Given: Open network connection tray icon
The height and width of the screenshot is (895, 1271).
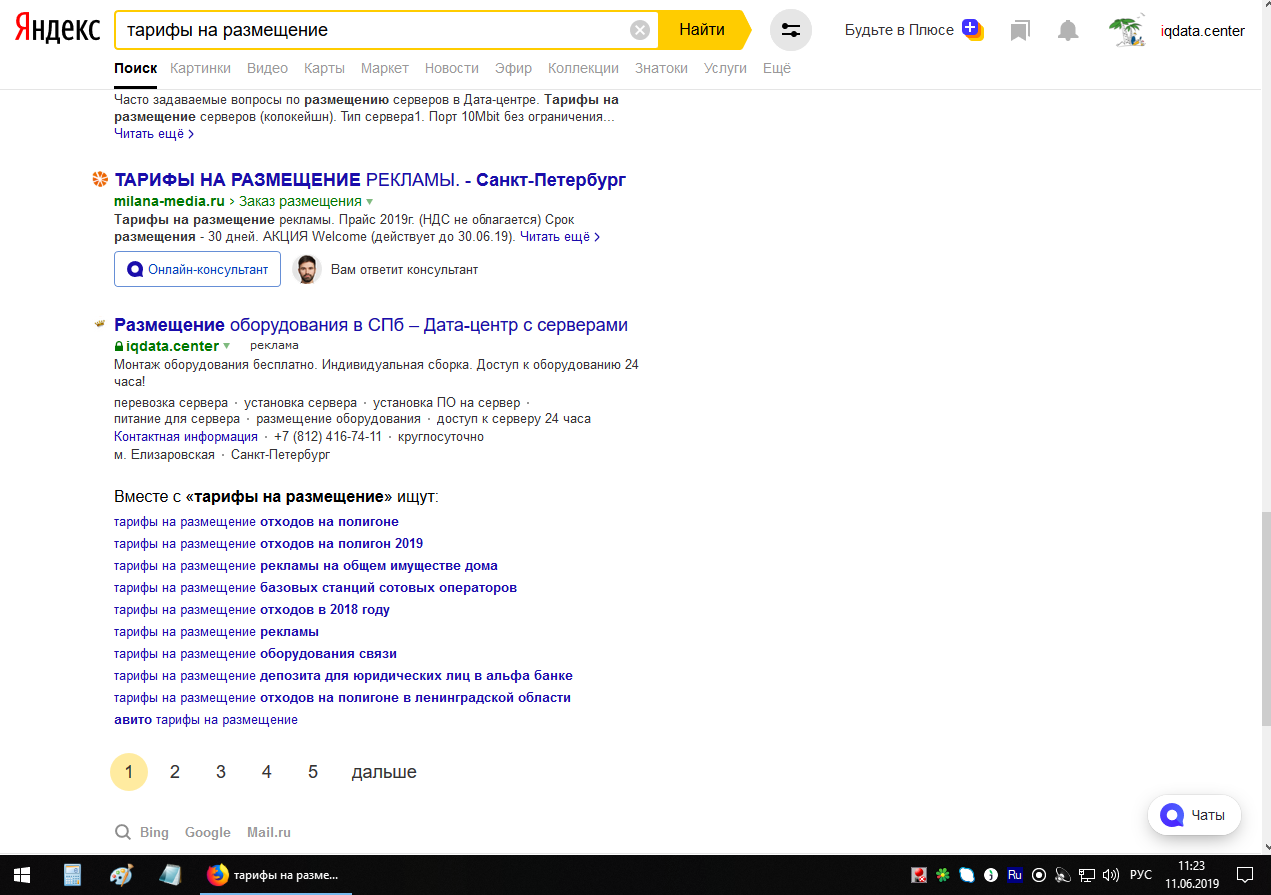Looking at the screenshot, I should click(1087, 875).
